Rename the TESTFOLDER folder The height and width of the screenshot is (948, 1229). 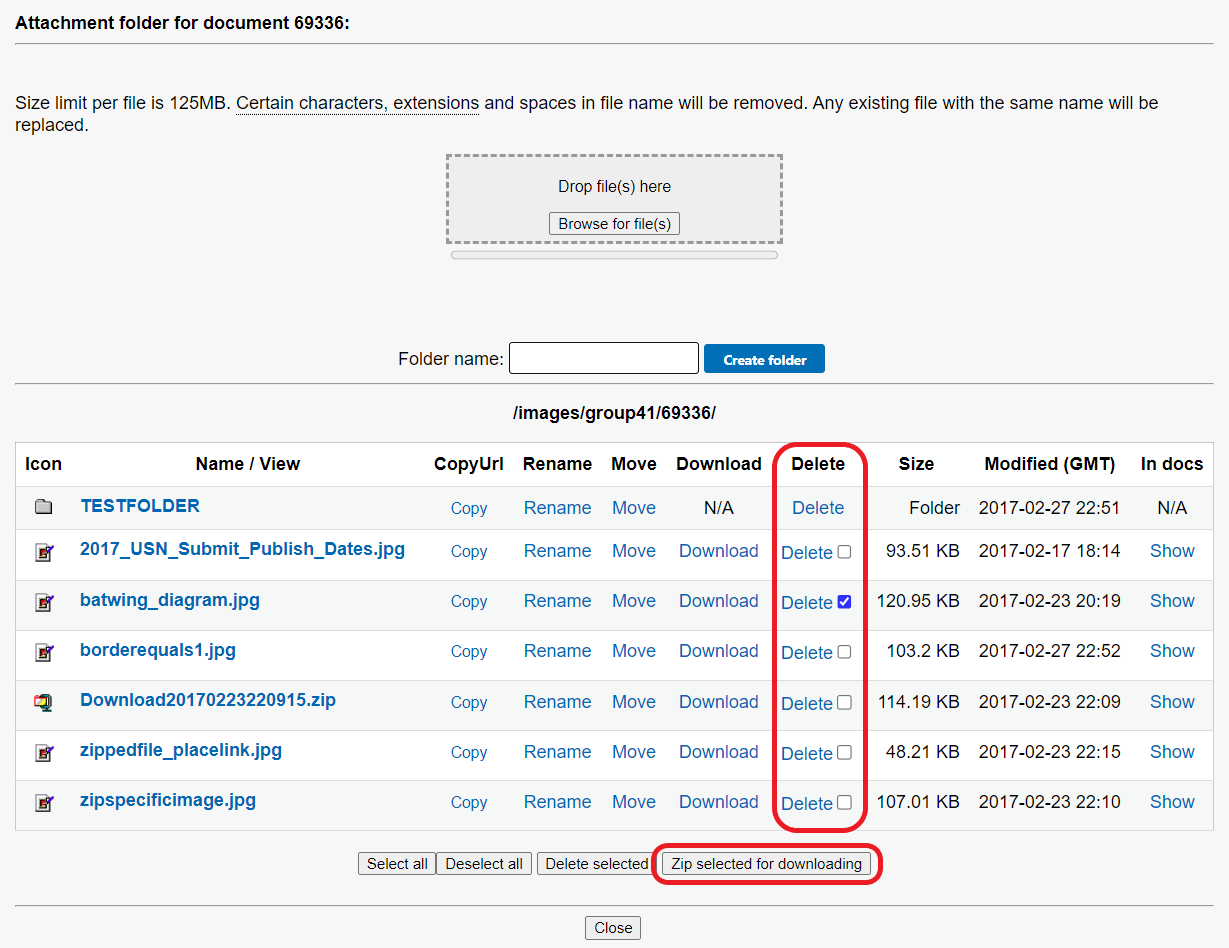557,508
